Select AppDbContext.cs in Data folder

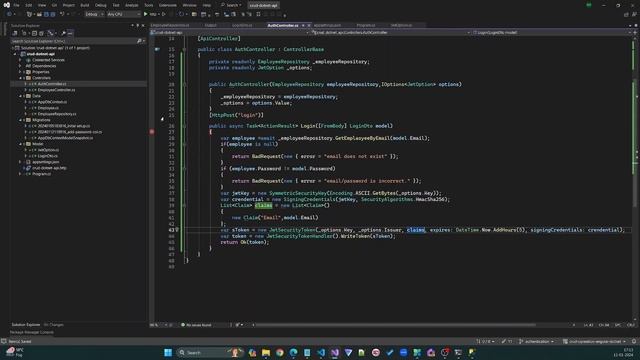[52, 102]
